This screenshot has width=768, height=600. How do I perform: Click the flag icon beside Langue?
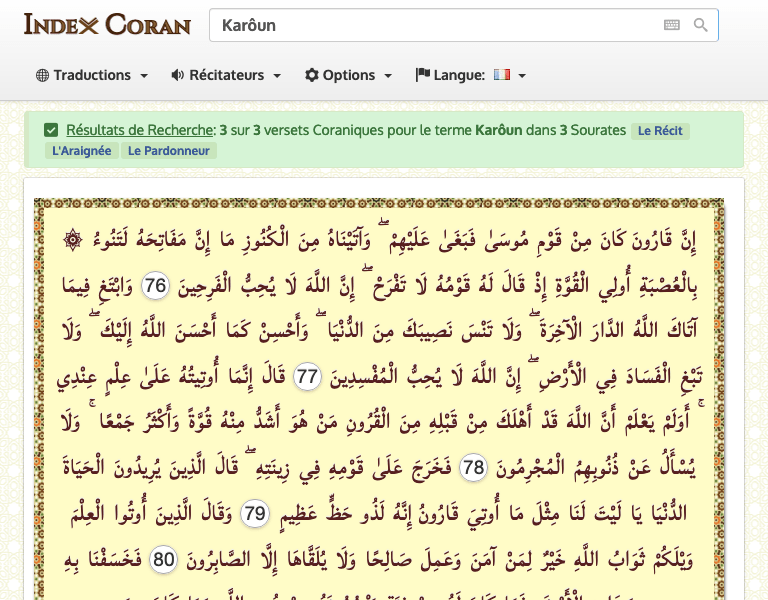(x=423, y=74)
